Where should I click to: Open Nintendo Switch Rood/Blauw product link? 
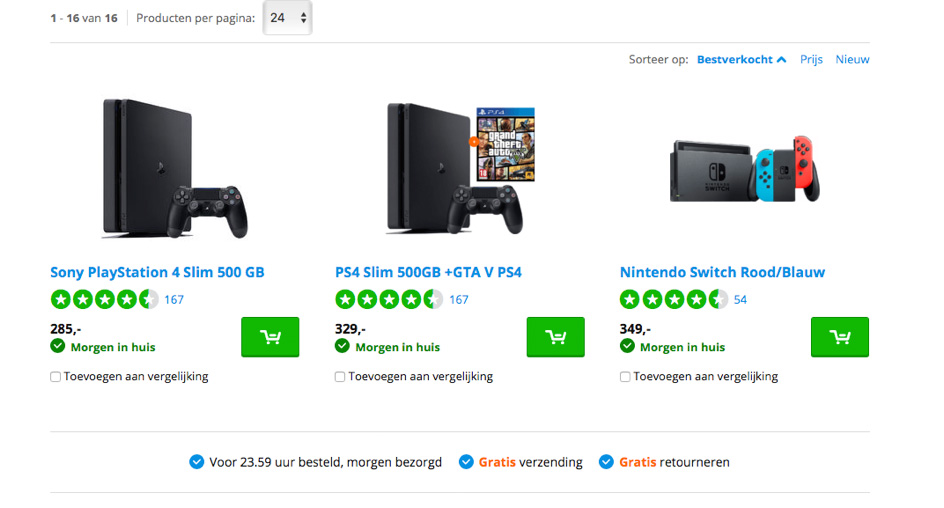click(x=722, y=272)
